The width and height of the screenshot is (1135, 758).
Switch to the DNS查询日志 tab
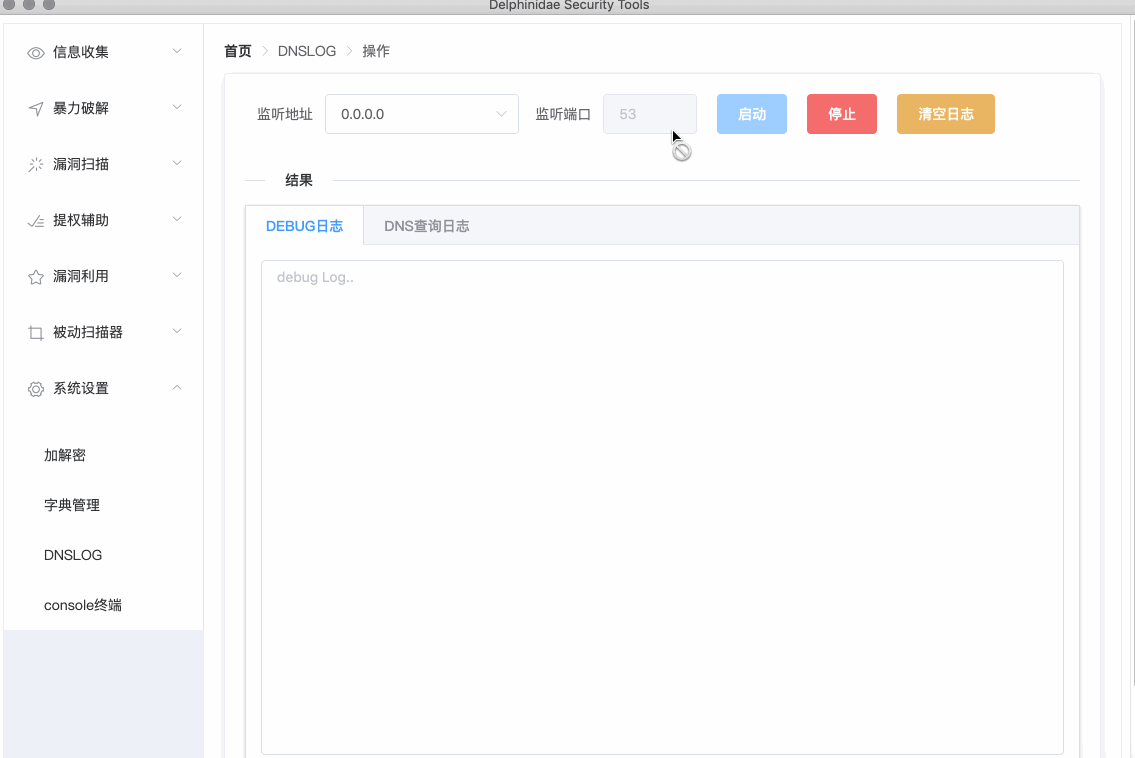[426, 226]
